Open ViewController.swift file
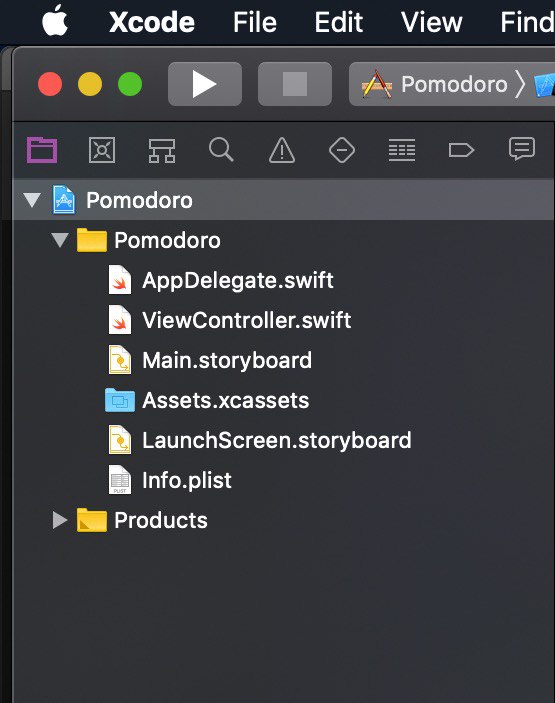This screenshot has width=555, height=703. pyautogui.click(x=247, y=320)
